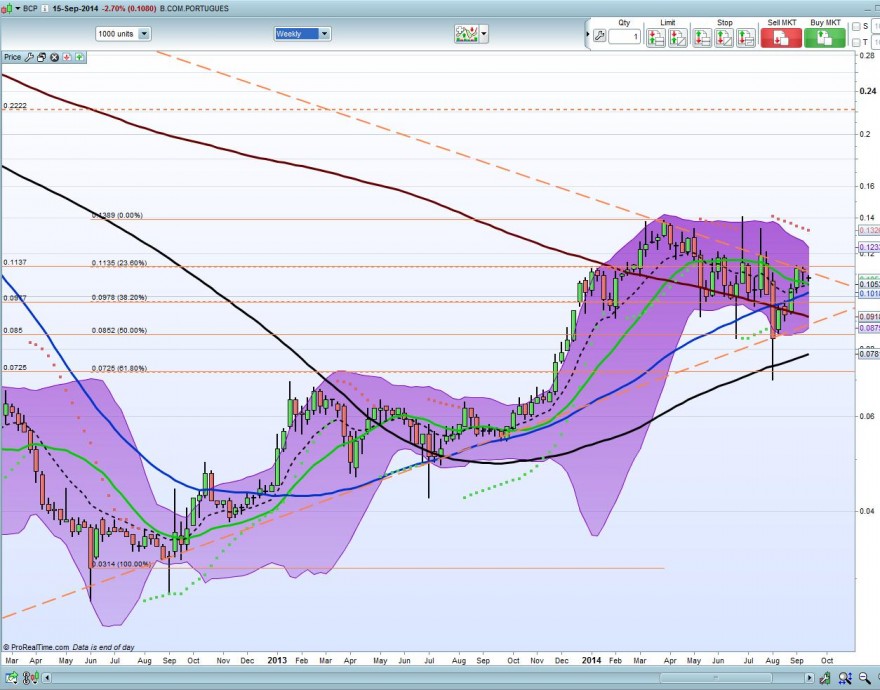Click the Sell MKT button

(x=781, y=38)
